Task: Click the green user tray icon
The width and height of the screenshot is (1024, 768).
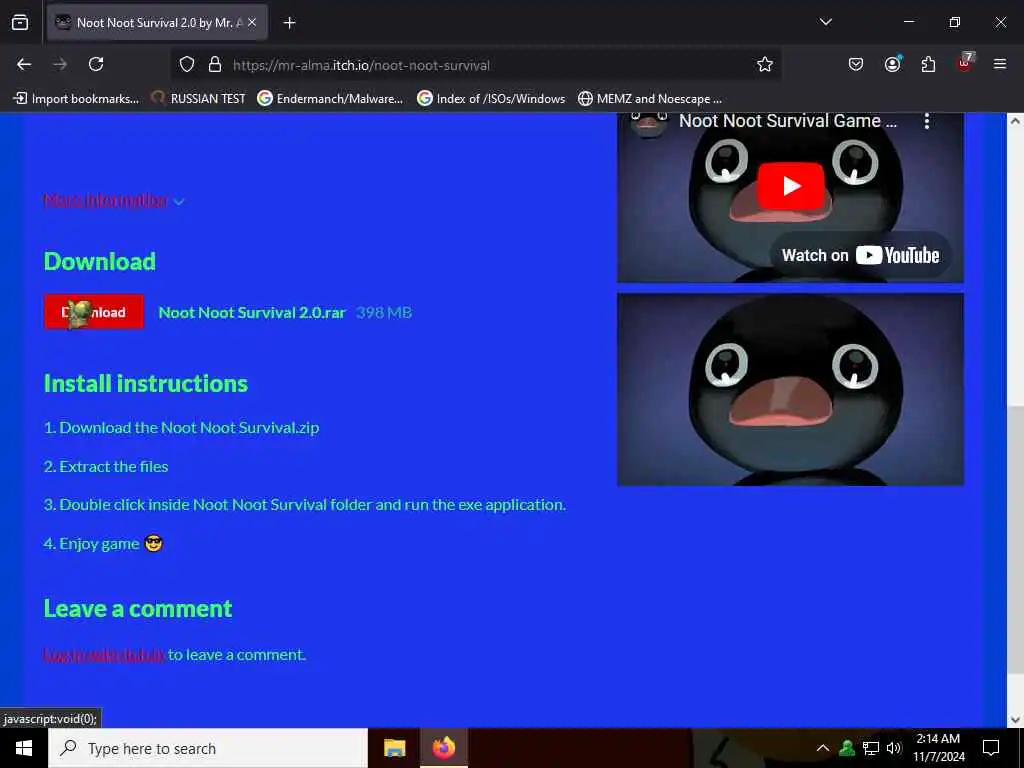Action: click(x=846, y=748)
